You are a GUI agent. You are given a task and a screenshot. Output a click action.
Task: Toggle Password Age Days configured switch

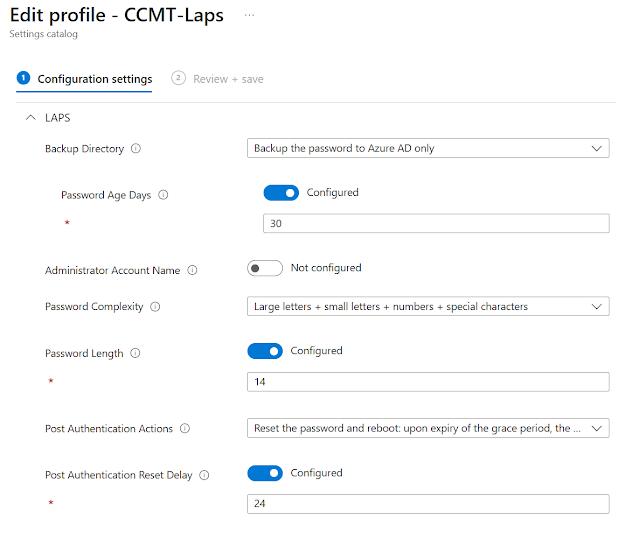tap(281, 193)
